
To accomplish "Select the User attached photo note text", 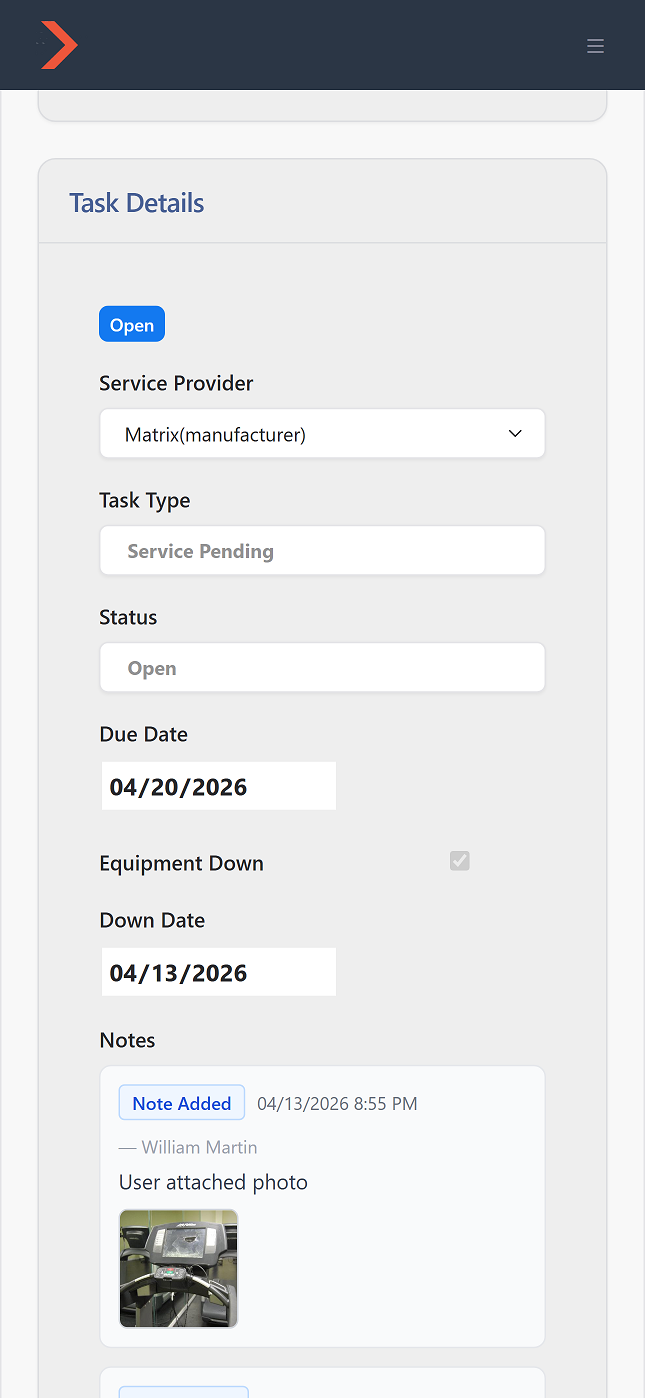I will [213, 1182].
